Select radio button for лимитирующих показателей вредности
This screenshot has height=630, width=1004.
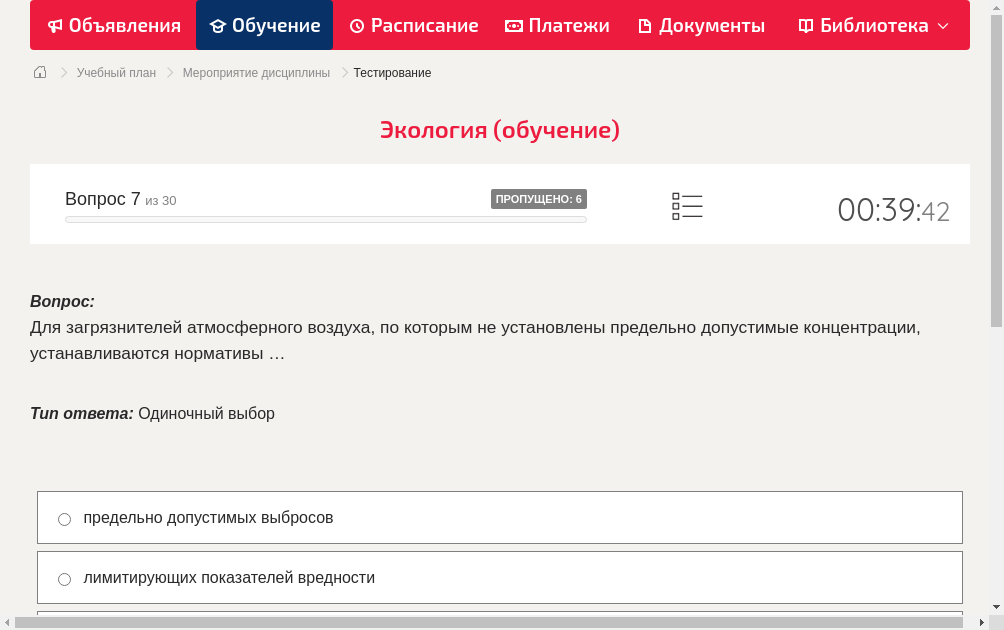(x=64, y=579)
